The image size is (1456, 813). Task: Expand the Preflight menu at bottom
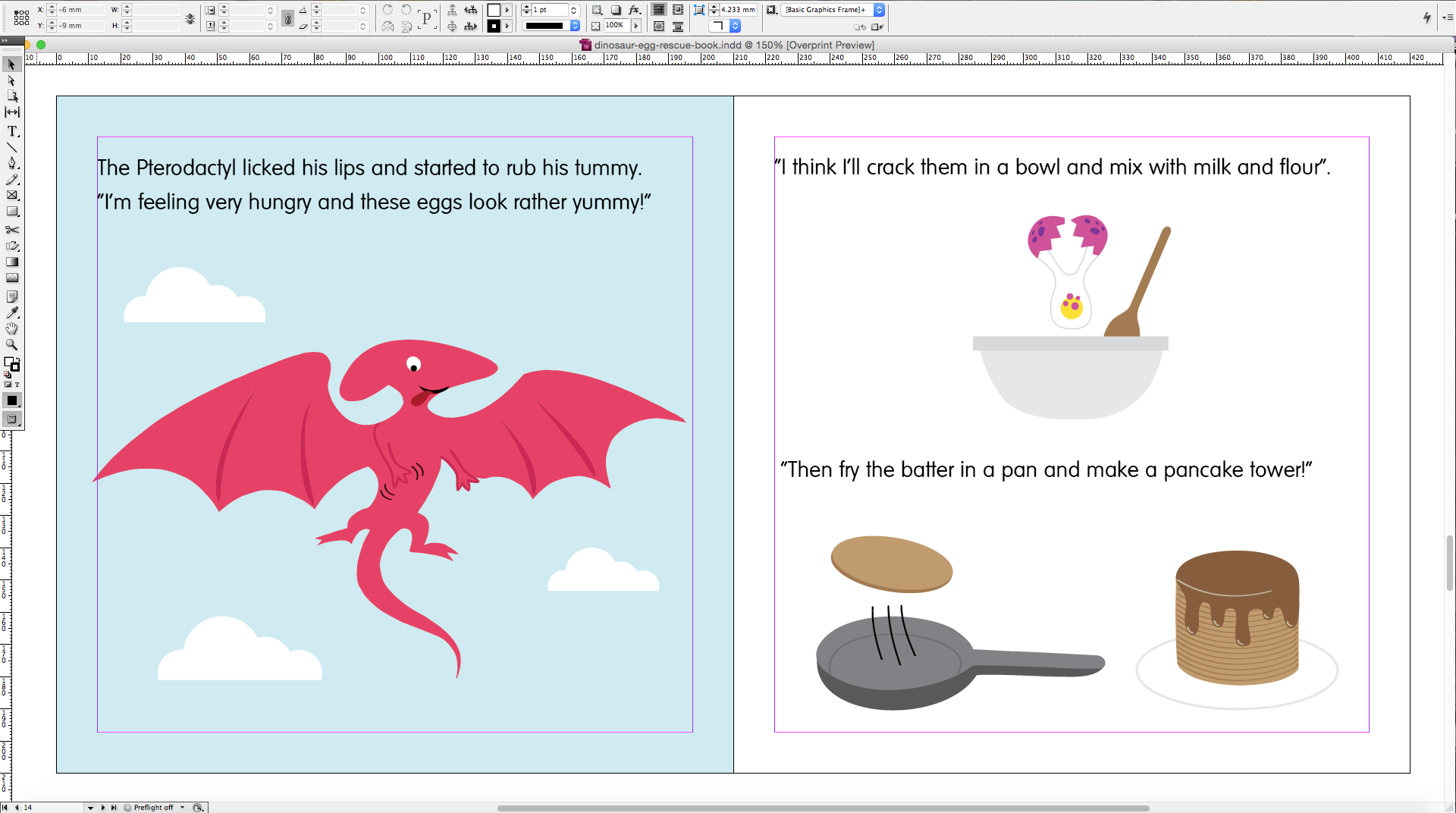click(182, 807)
